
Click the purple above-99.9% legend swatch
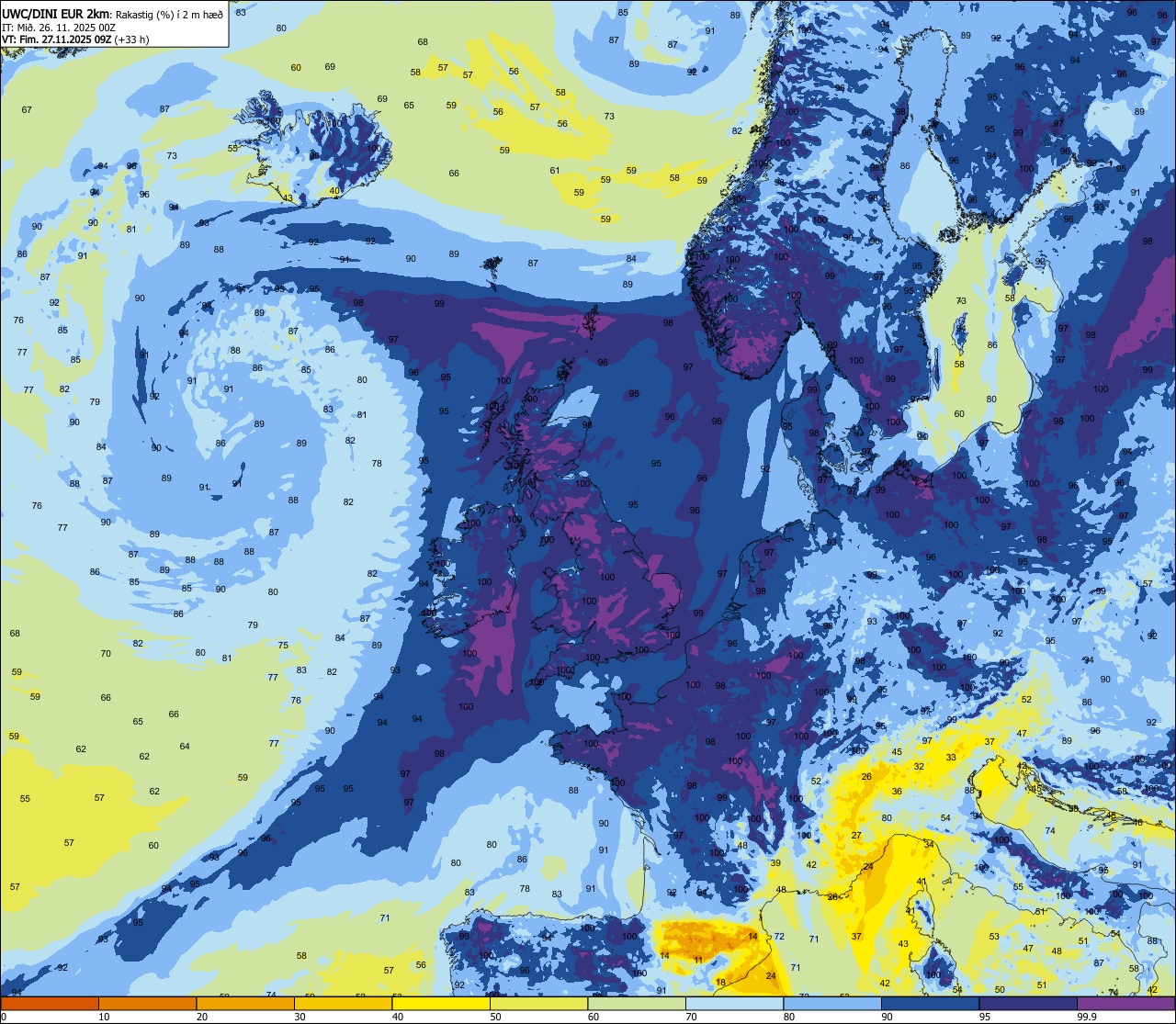[1125, 1003]
